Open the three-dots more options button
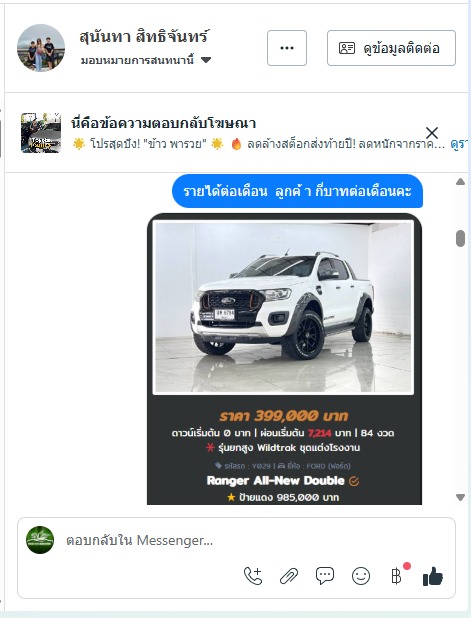The height and width of the screenshot is (618, 471). 287,48
